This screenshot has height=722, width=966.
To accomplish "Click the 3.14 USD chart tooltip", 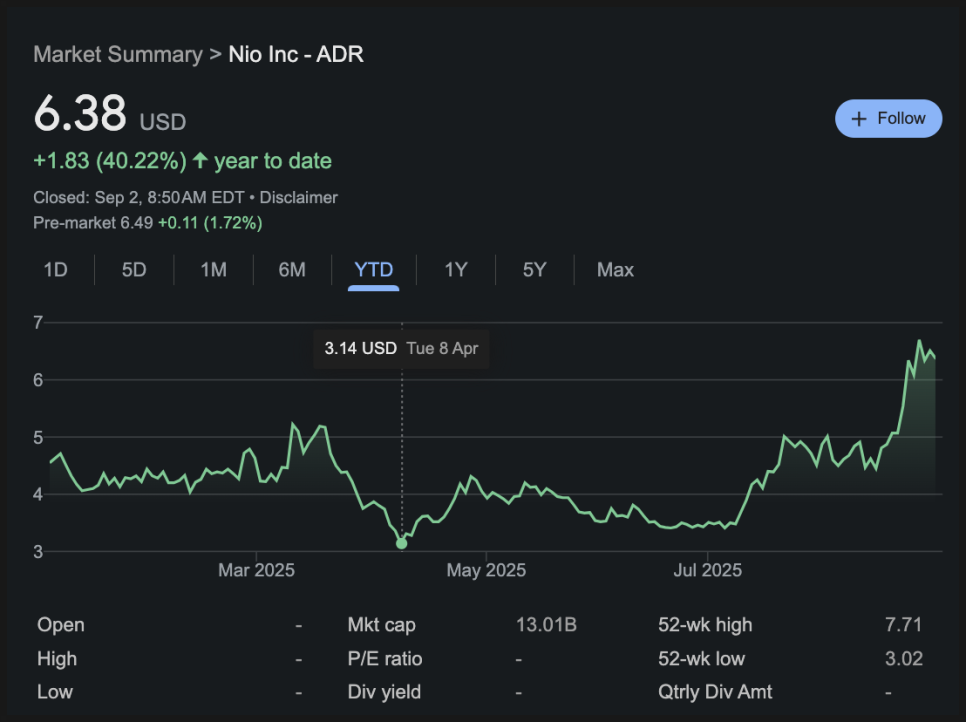I will point(401,349).
